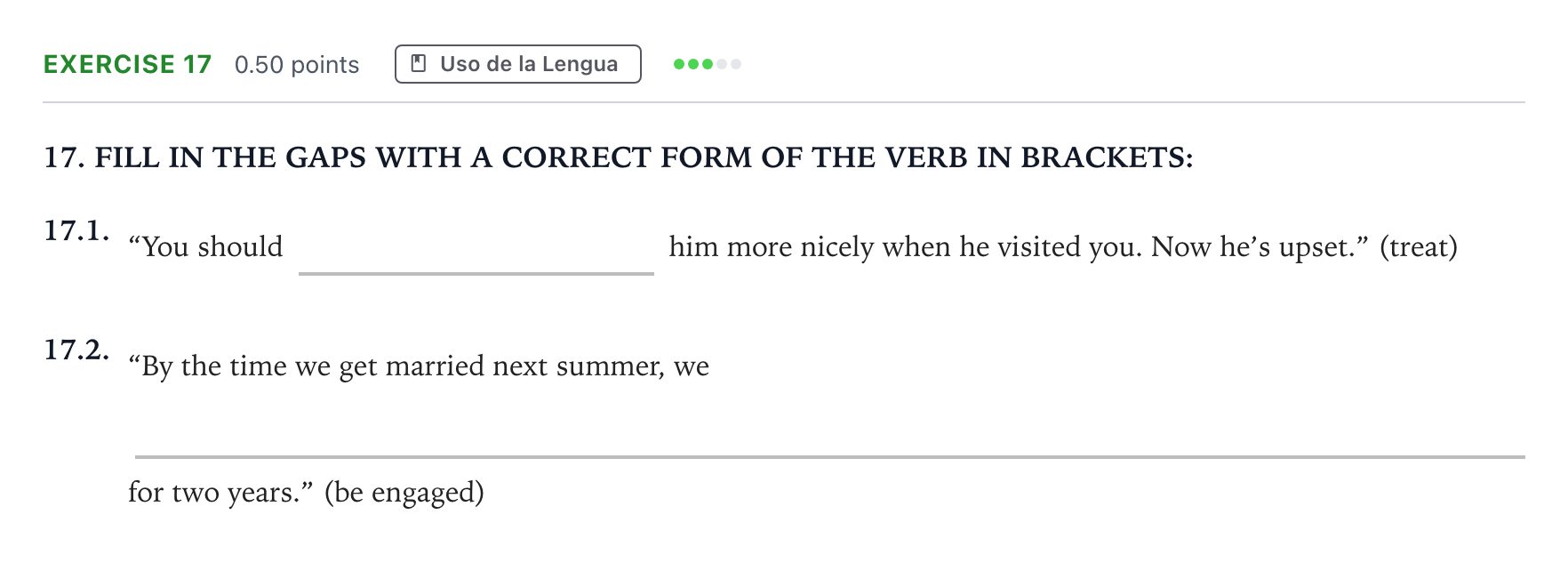Image resolution: width=1568 pixels, height=587 pixels.
Task: Click the first green difficulty dot
Action: tap(679, 64)
